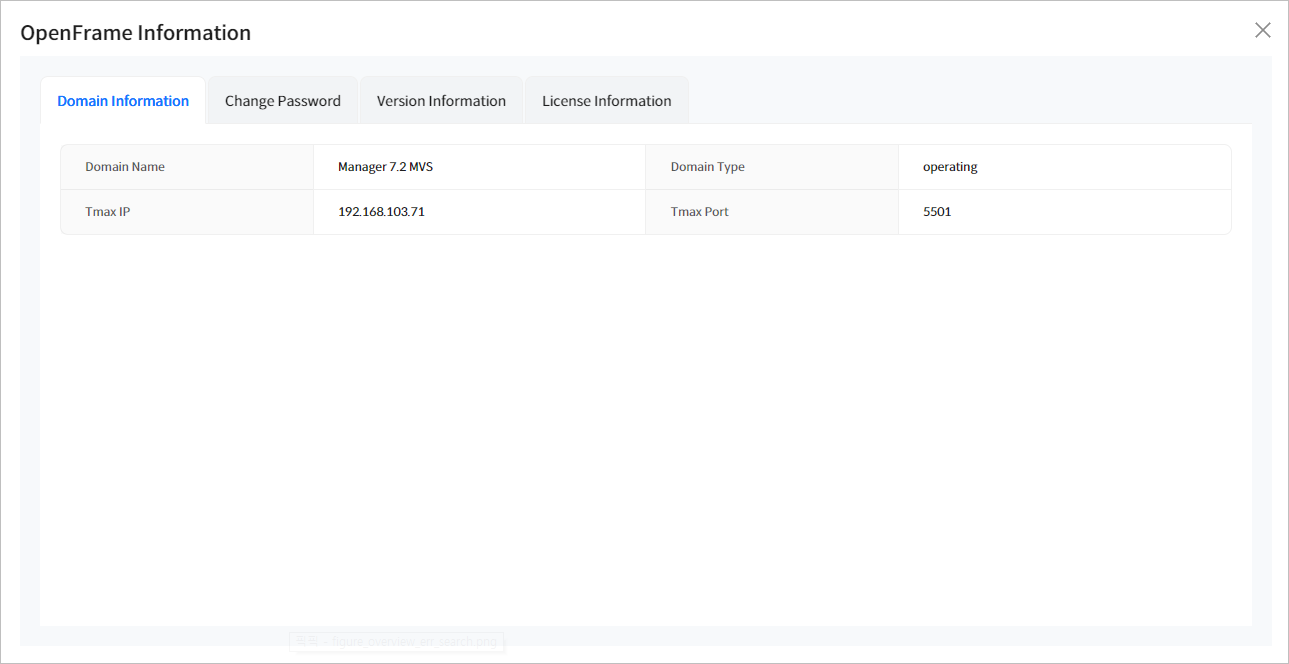Image resolution: width=1289 pixels, height=664 pixels.
Task: Click the Tmax IP label cell
Action: [x=107, y=212]
